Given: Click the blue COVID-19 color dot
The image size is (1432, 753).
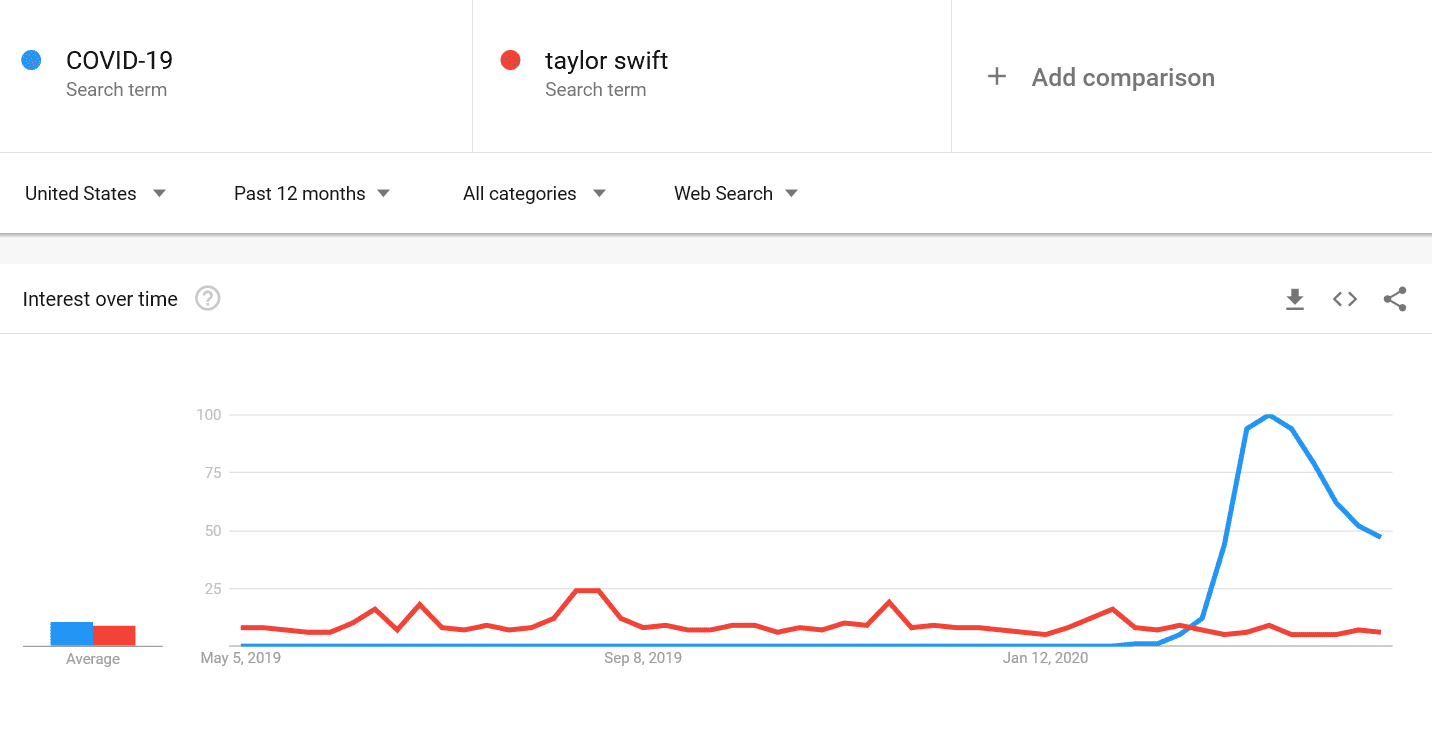Looking at the screenshot, I should (32, 61).
